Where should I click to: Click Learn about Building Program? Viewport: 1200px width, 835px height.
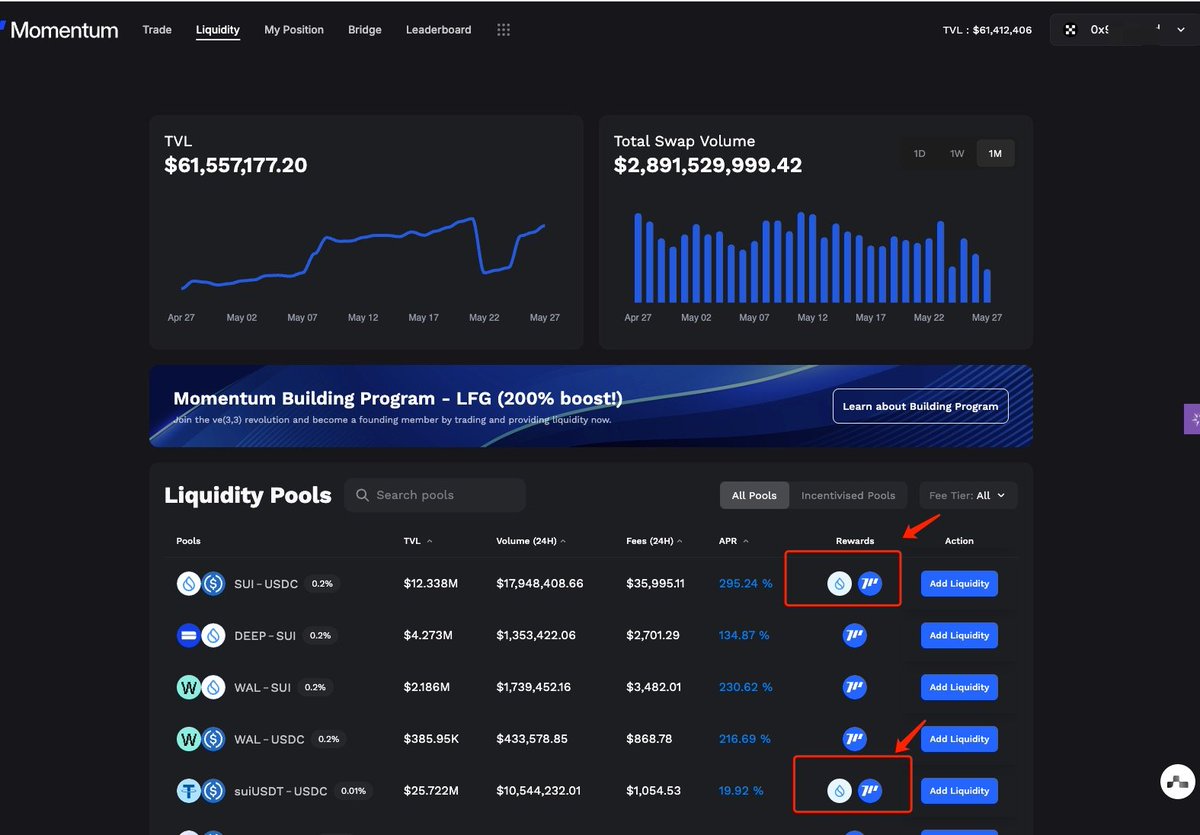[921, 406]
